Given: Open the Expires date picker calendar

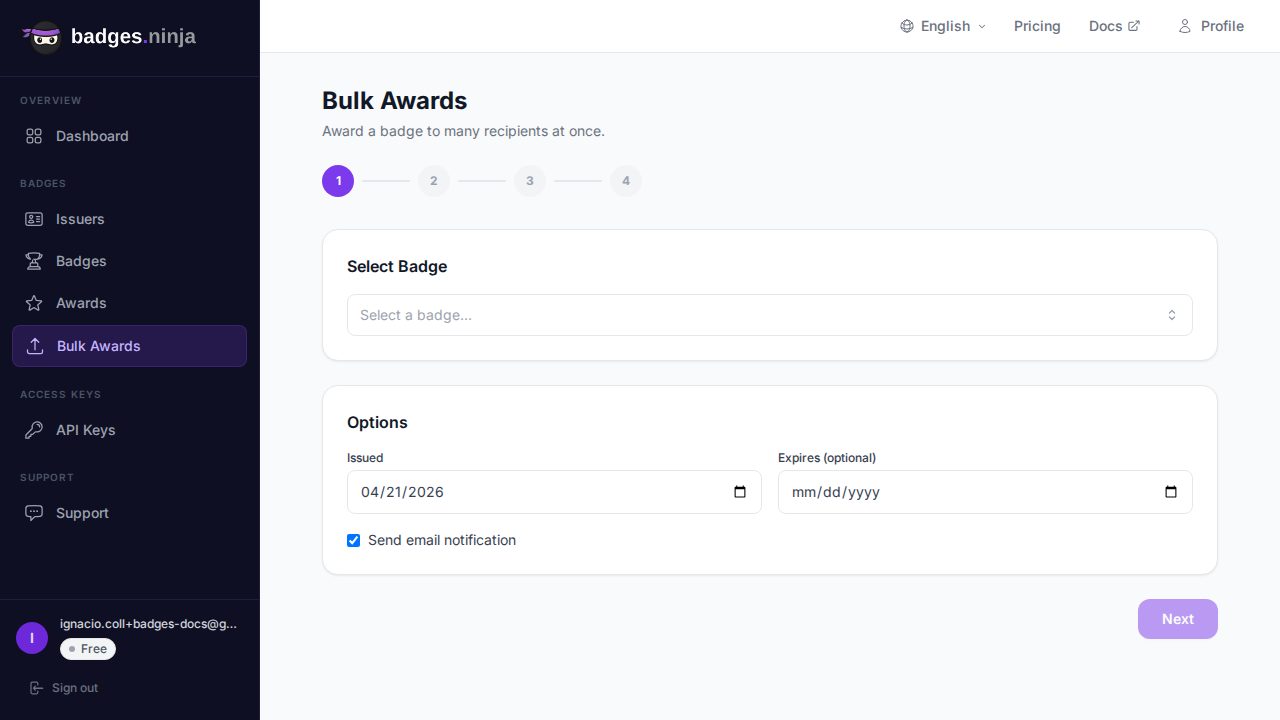Looking at the screenshot, I should point(1170,492).
